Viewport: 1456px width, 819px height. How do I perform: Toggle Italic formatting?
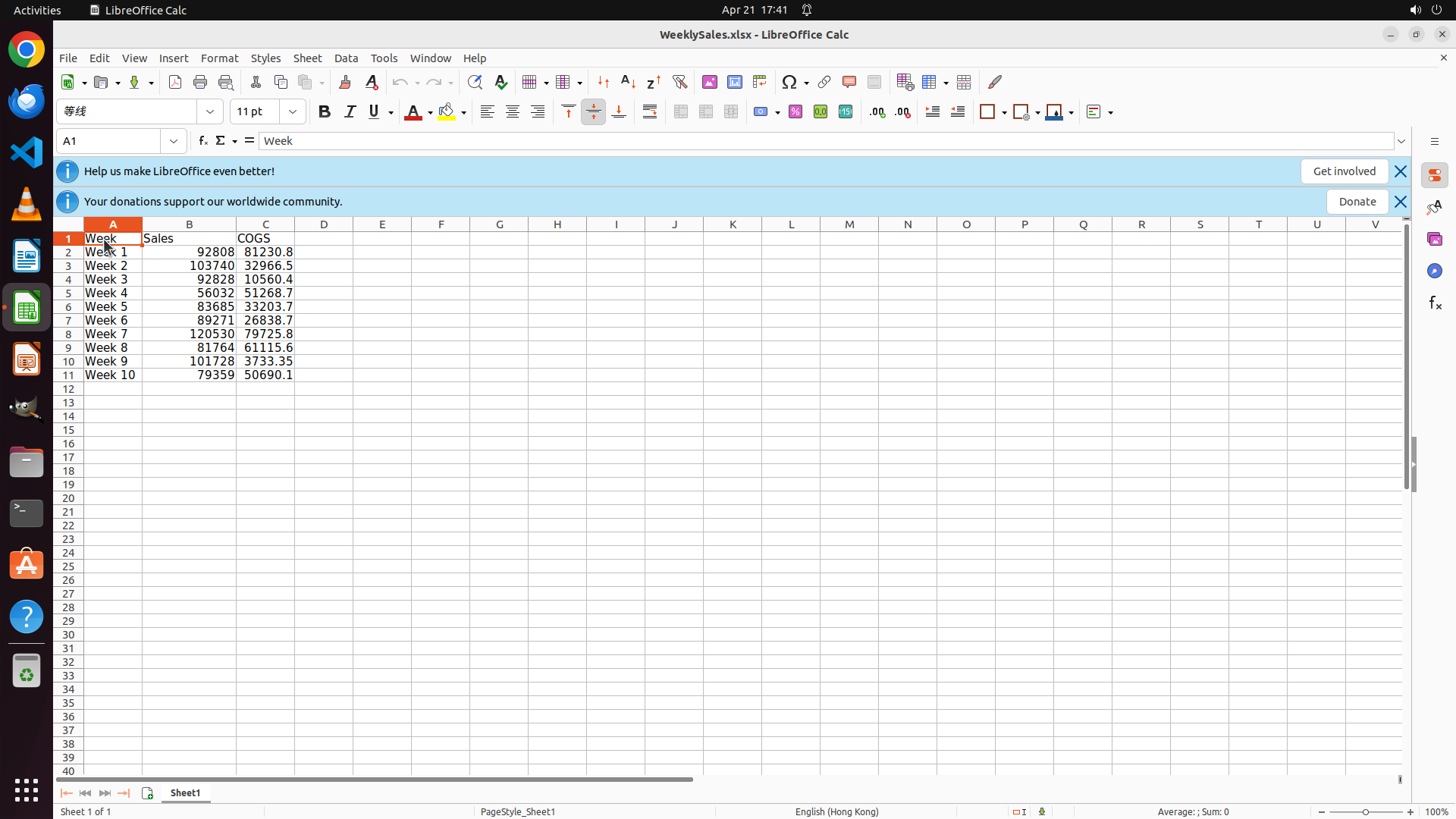(350, 112)
